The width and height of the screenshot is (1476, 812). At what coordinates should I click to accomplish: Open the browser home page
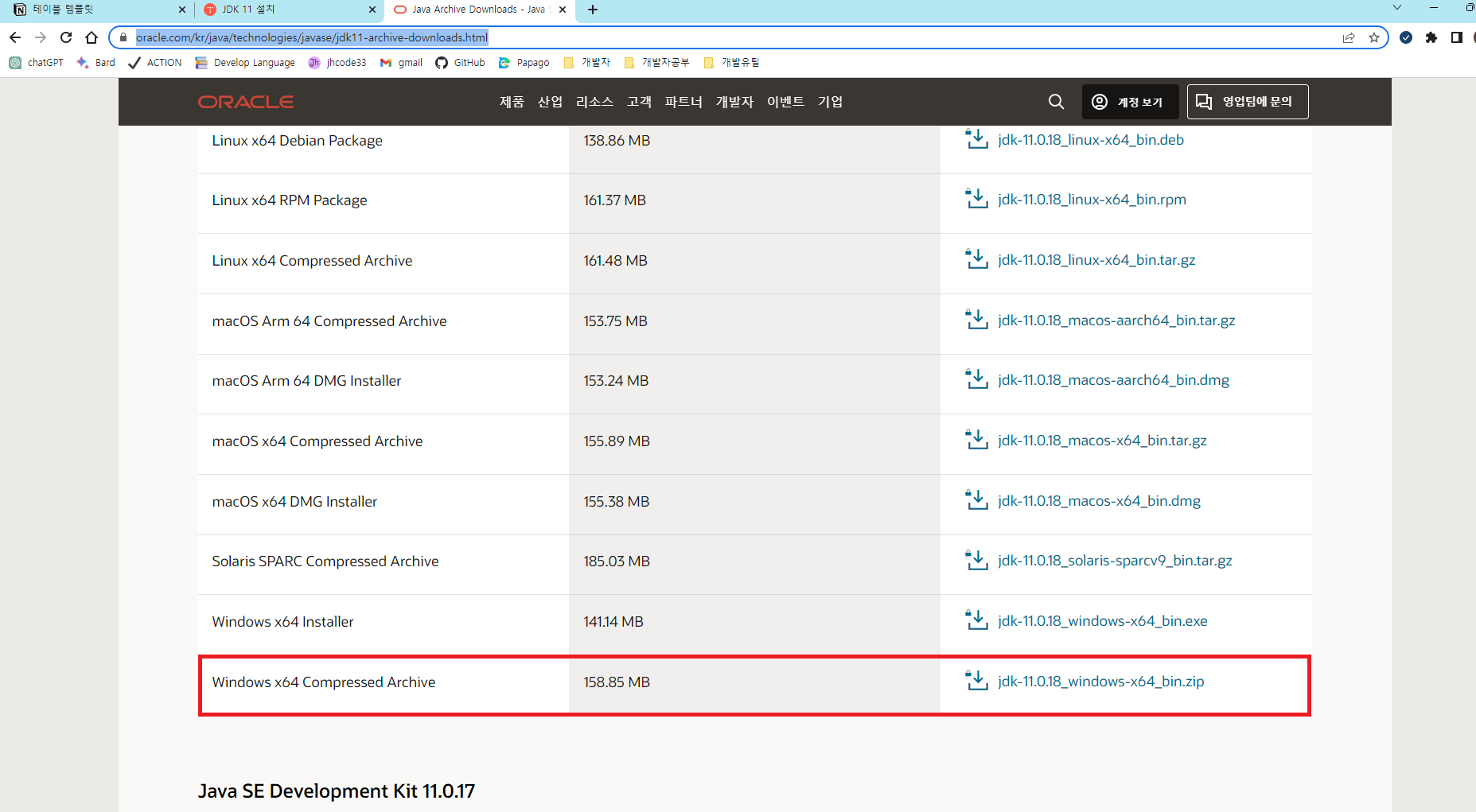click(92, 37)
